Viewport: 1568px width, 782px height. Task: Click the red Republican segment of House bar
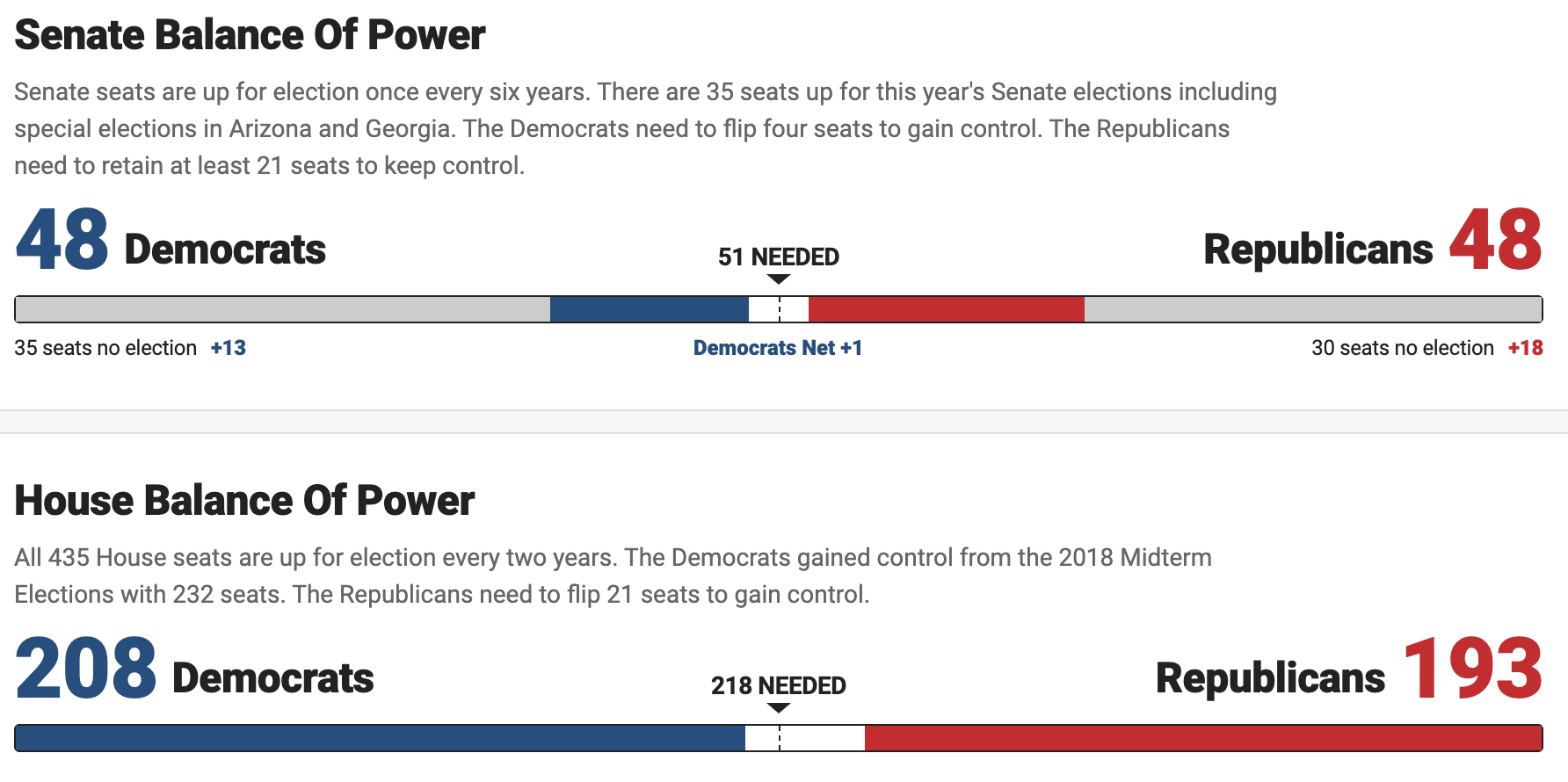pyautogui.click(x=1202, y=738)
